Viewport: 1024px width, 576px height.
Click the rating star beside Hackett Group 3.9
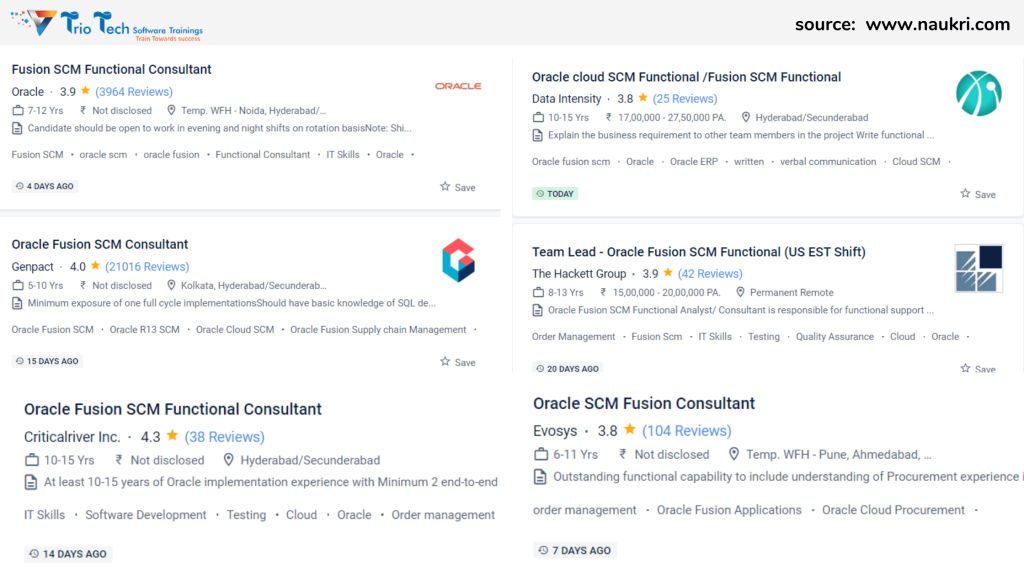668,273
